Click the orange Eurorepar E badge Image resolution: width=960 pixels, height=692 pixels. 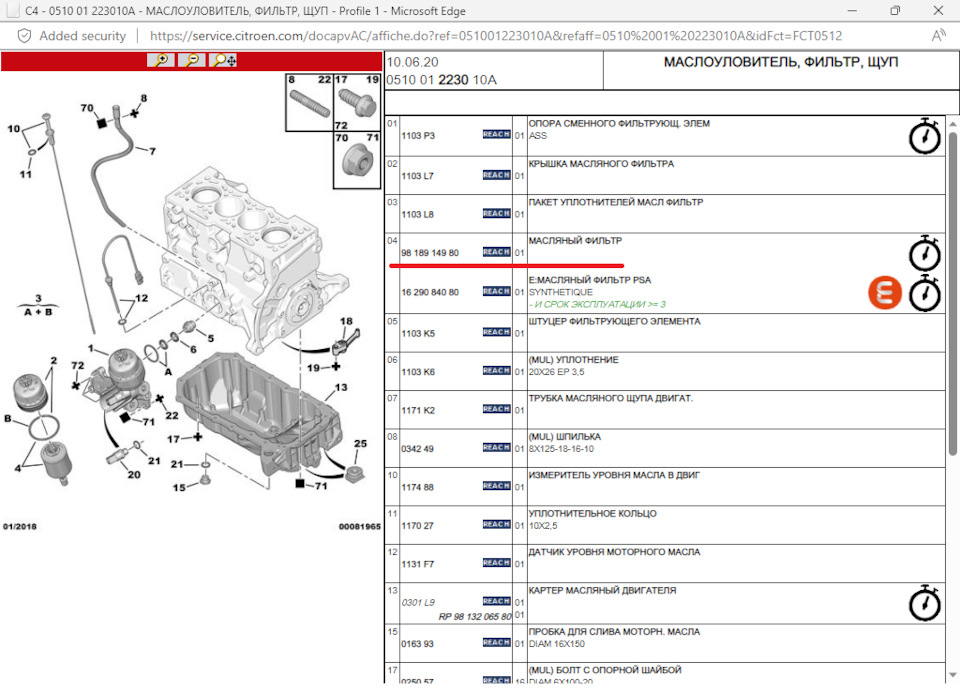coord(885,293)
